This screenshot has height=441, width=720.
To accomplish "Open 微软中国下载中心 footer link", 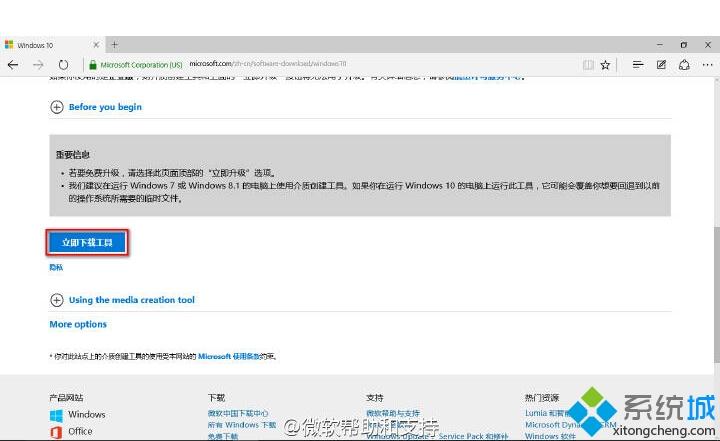I will click(238, 413).
